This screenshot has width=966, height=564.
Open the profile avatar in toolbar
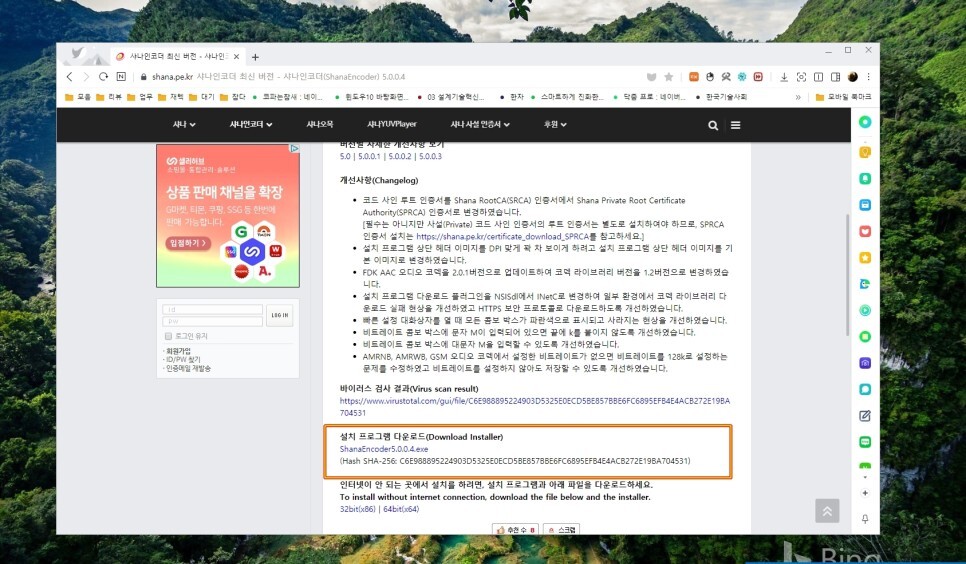pyautogui.click(x=853, y=77)
